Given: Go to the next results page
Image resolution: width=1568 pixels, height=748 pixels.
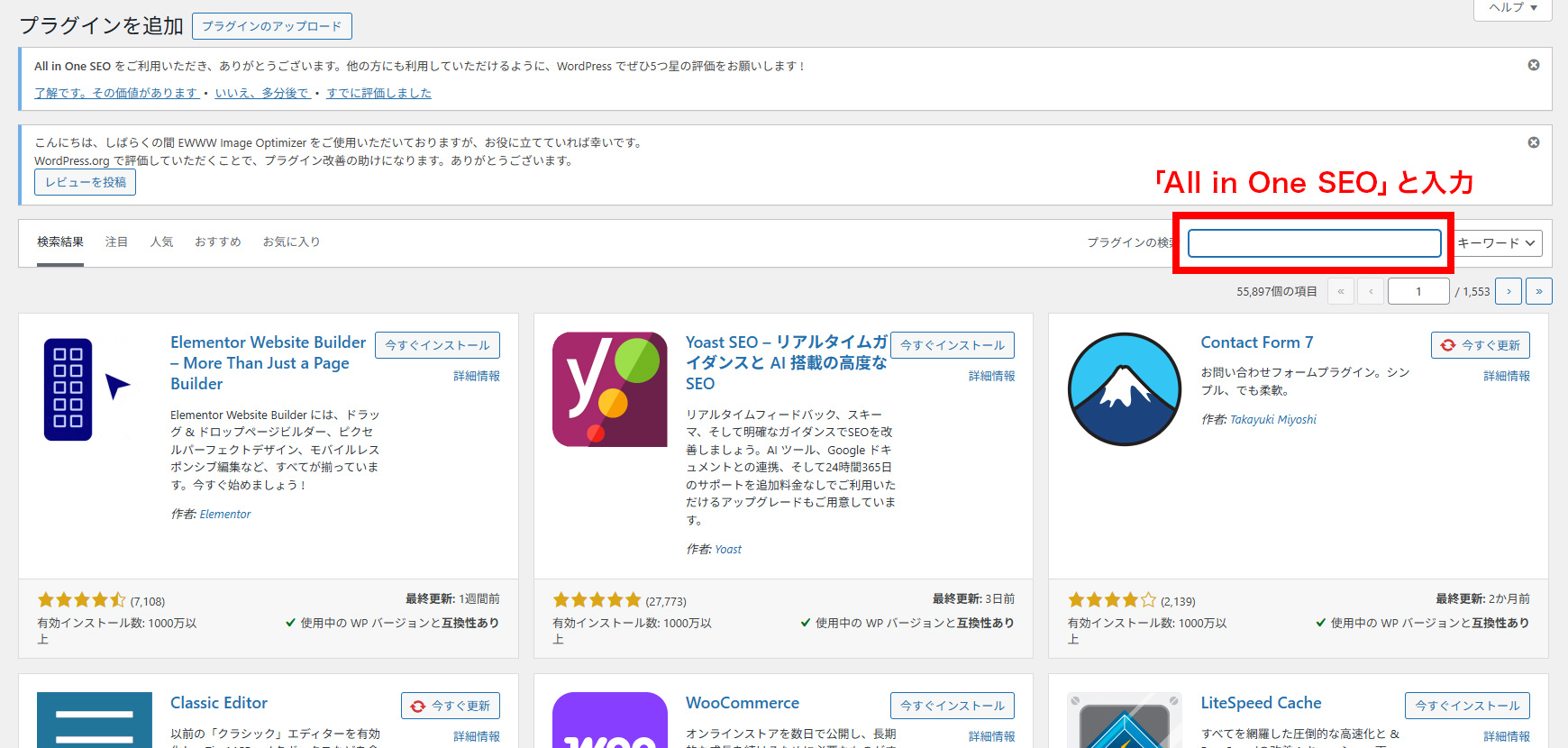Looking at the screenshot, I should 1509,291.
